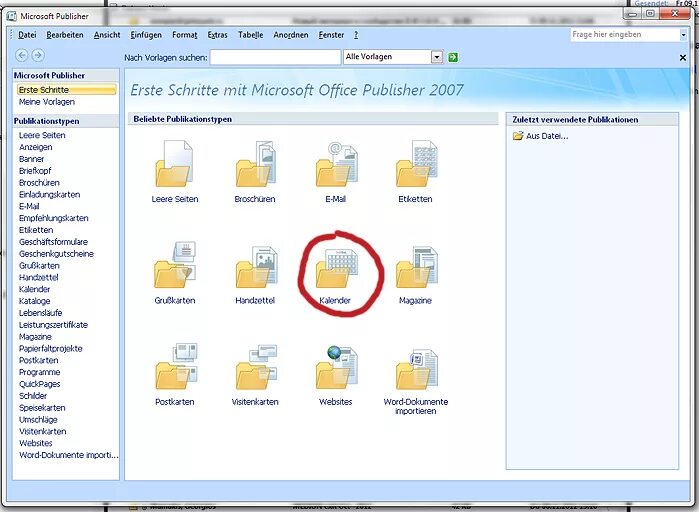Image resolution: width=699 pixels, height=512 pixels.
Task: Select Etiketten in sidebar list
Action: coord(36,230)
